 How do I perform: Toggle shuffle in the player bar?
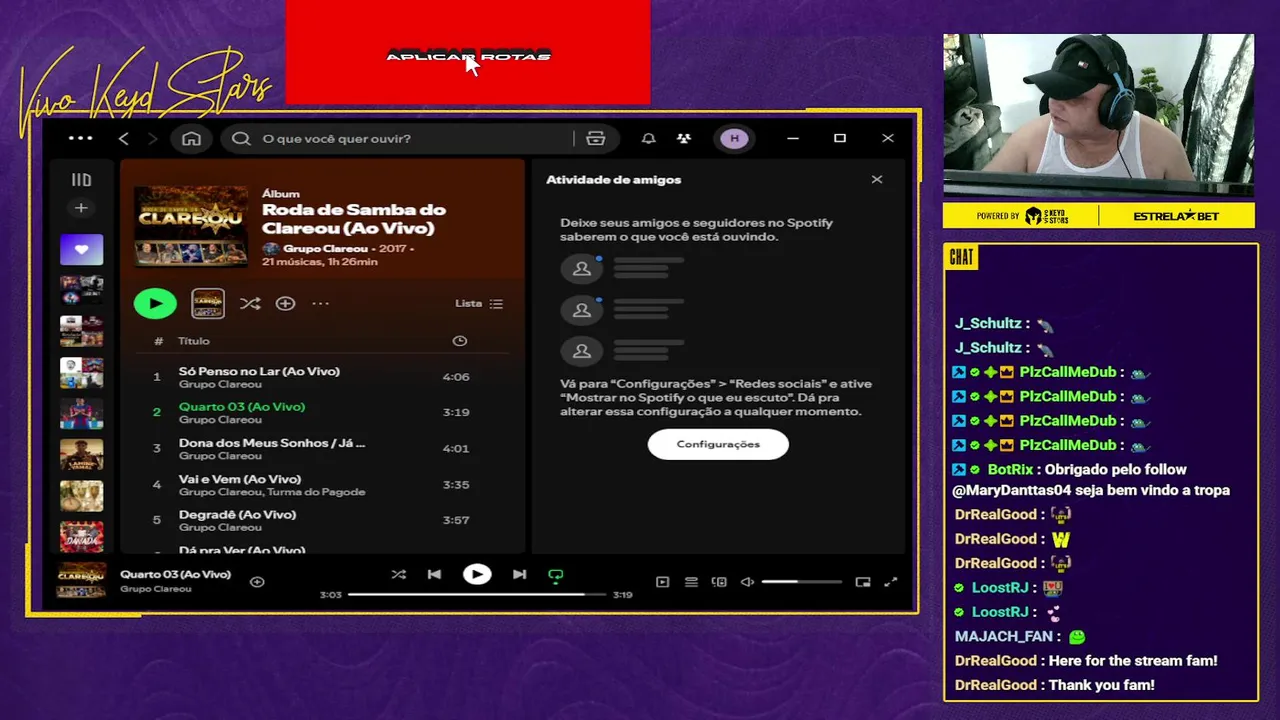click(399, 574)
